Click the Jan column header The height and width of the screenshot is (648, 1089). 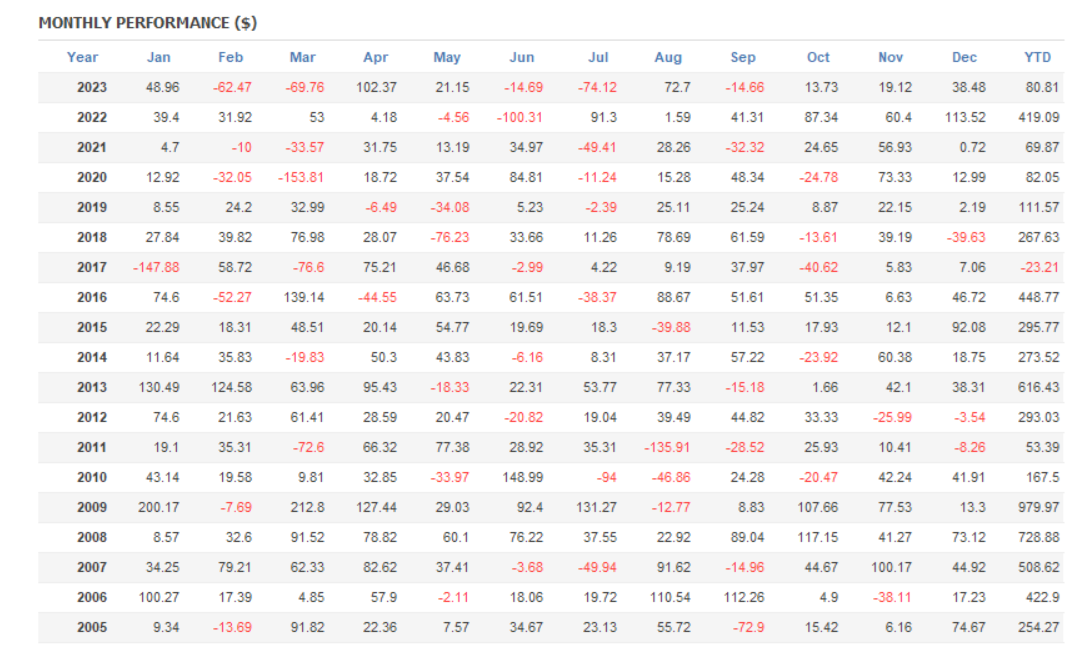[x=158, y=57]
